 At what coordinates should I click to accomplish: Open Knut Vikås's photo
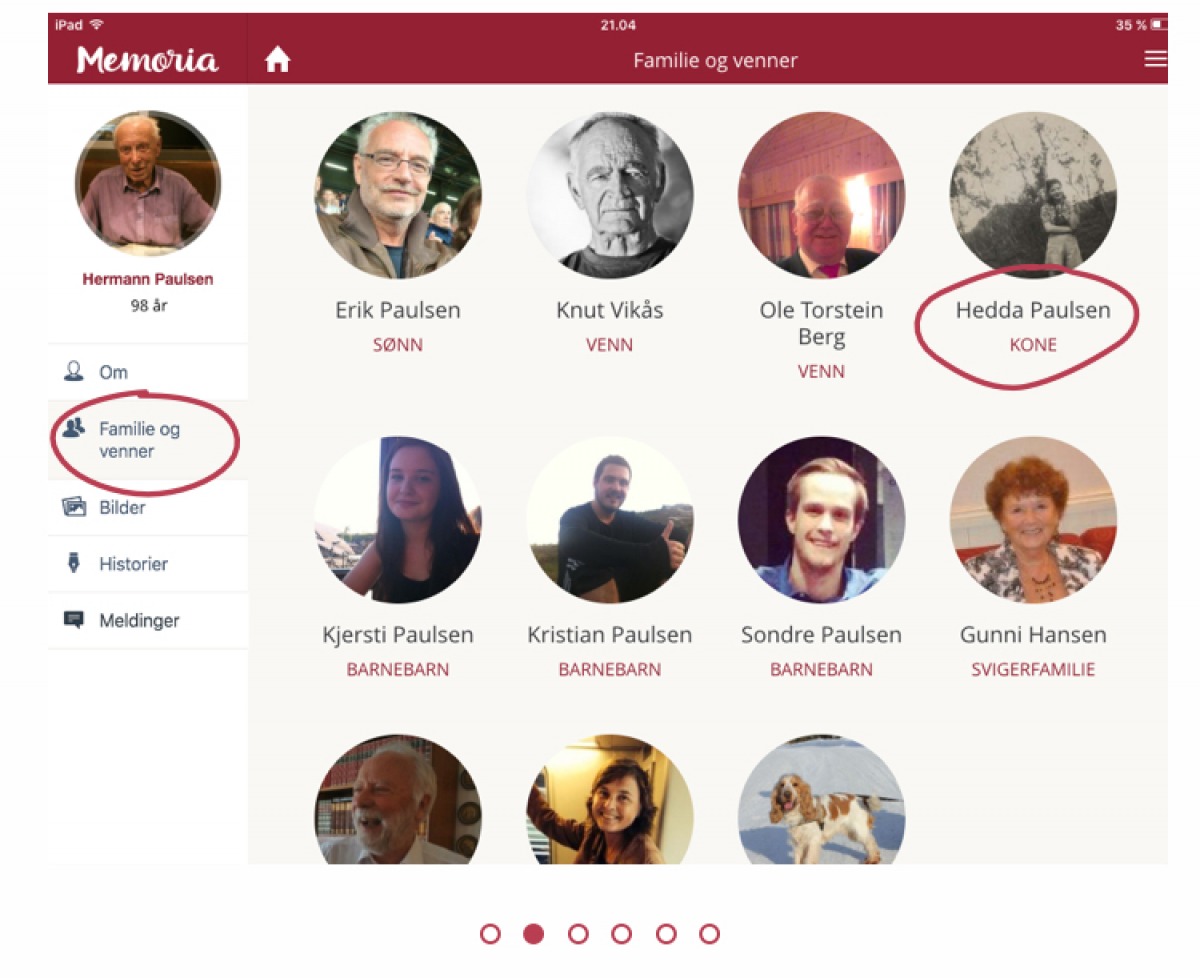pos(610,195)
